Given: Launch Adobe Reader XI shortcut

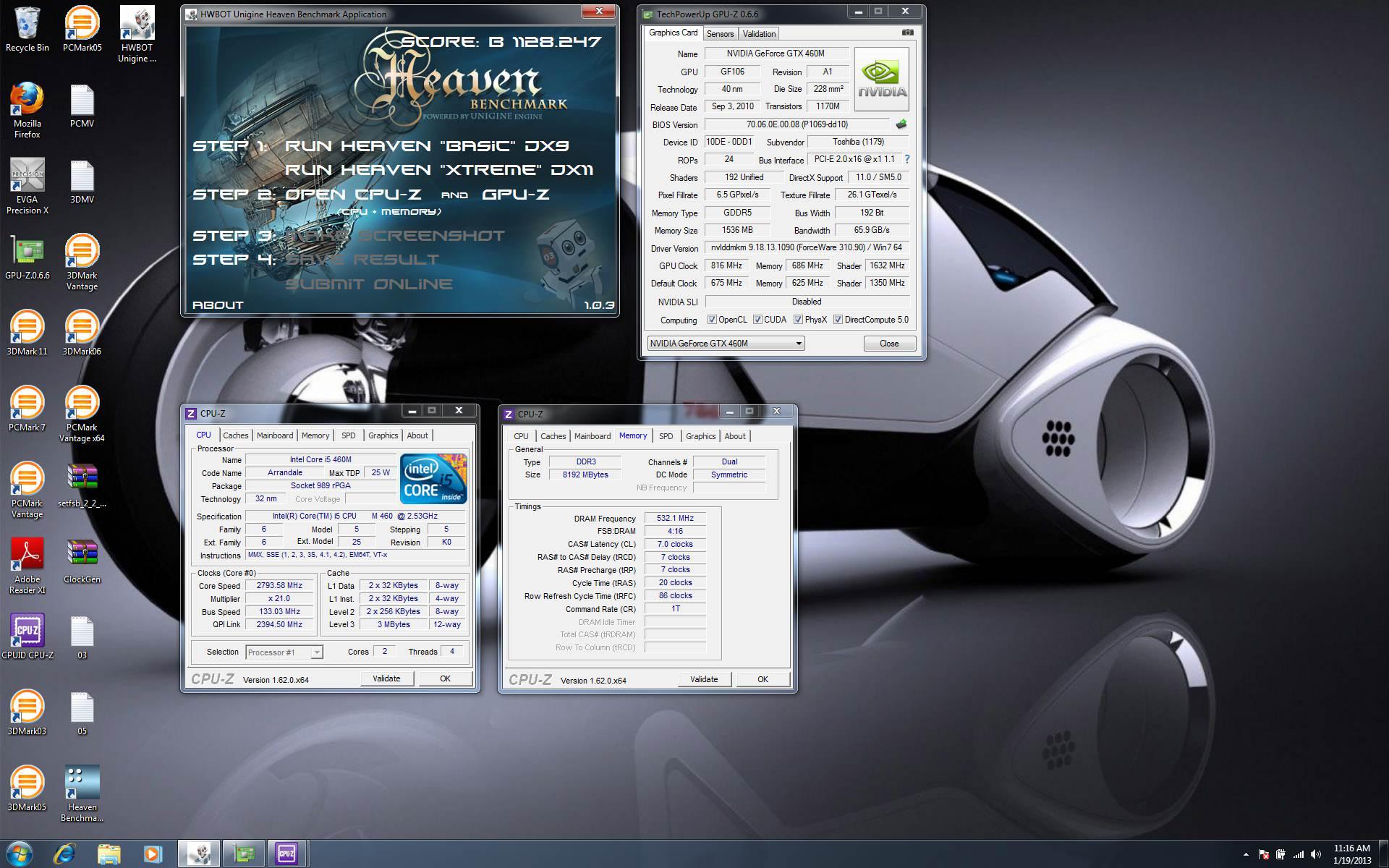Looking at the screenshot, I should click(x=27, y=566).
